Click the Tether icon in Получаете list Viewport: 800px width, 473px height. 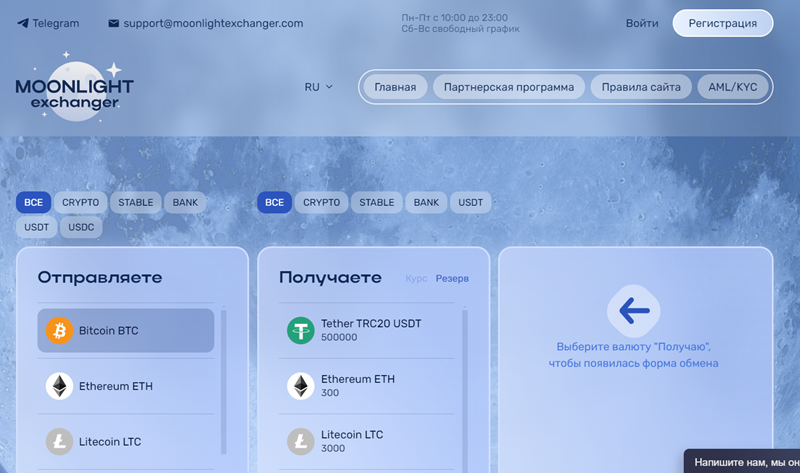pos(301,331)
